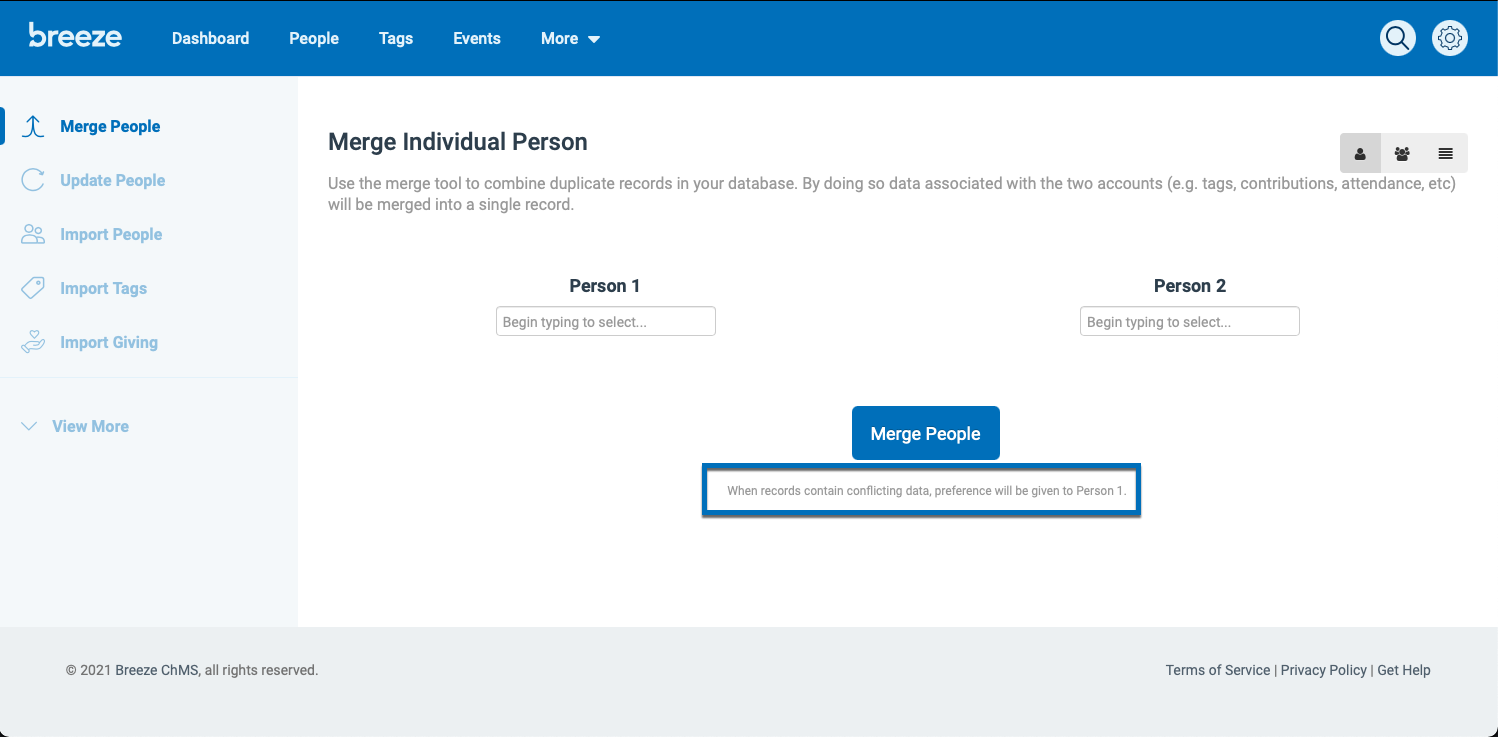Select individual person merge view icon
Viewport: 1498px width, 737px height.
[x=1360, y=154]
